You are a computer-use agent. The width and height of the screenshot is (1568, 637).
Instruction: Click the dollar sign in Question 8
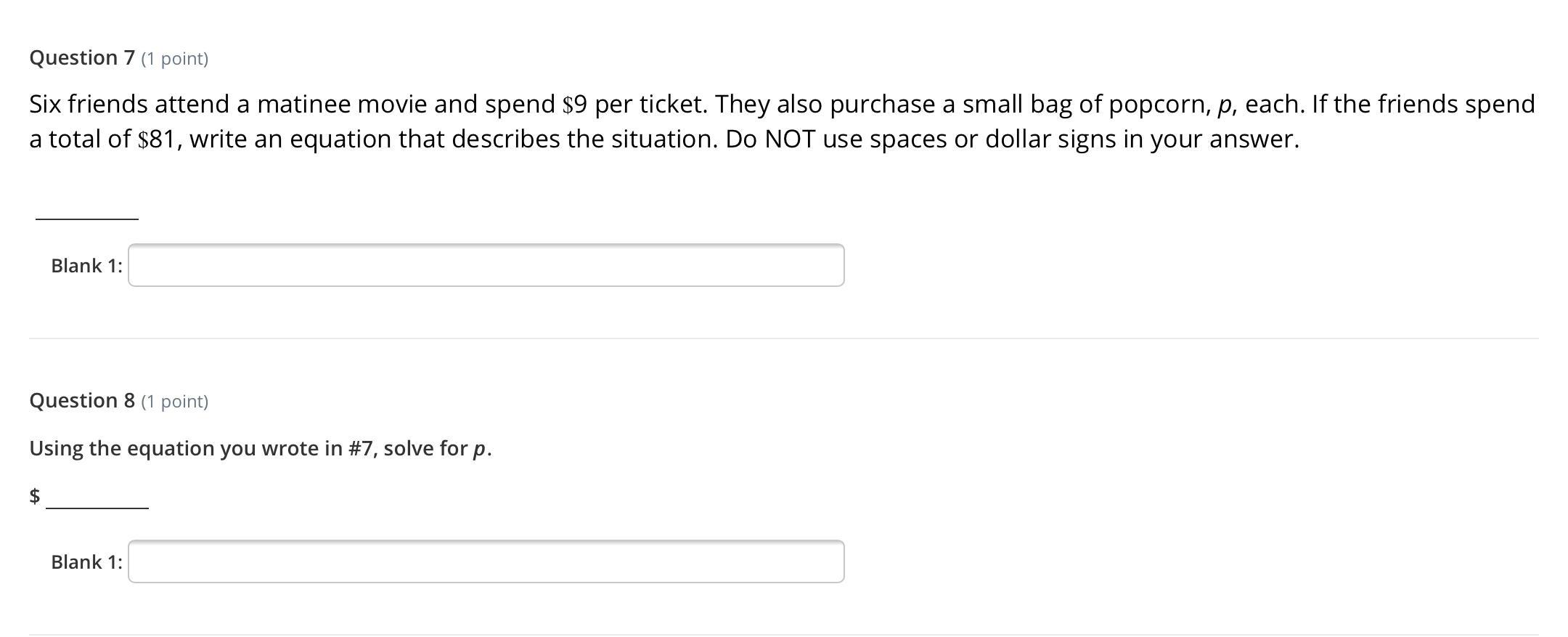pos(34,496)
